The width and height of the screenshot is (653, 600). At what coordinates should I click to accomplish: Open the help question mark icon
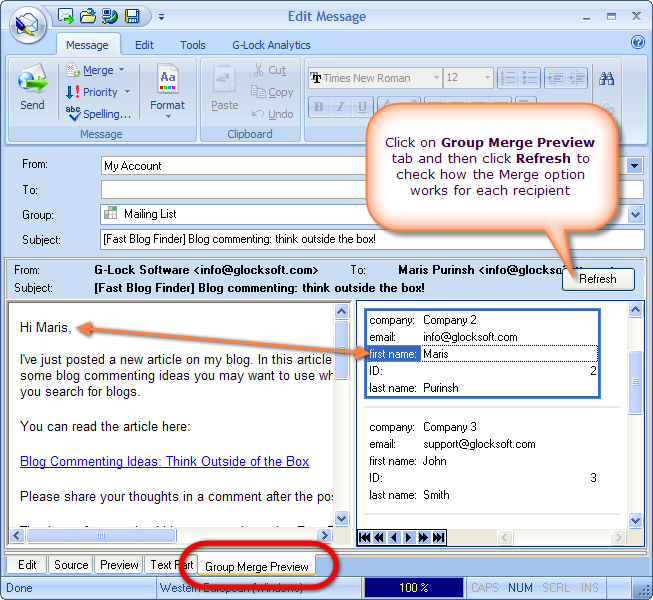[x=638, y=42]
